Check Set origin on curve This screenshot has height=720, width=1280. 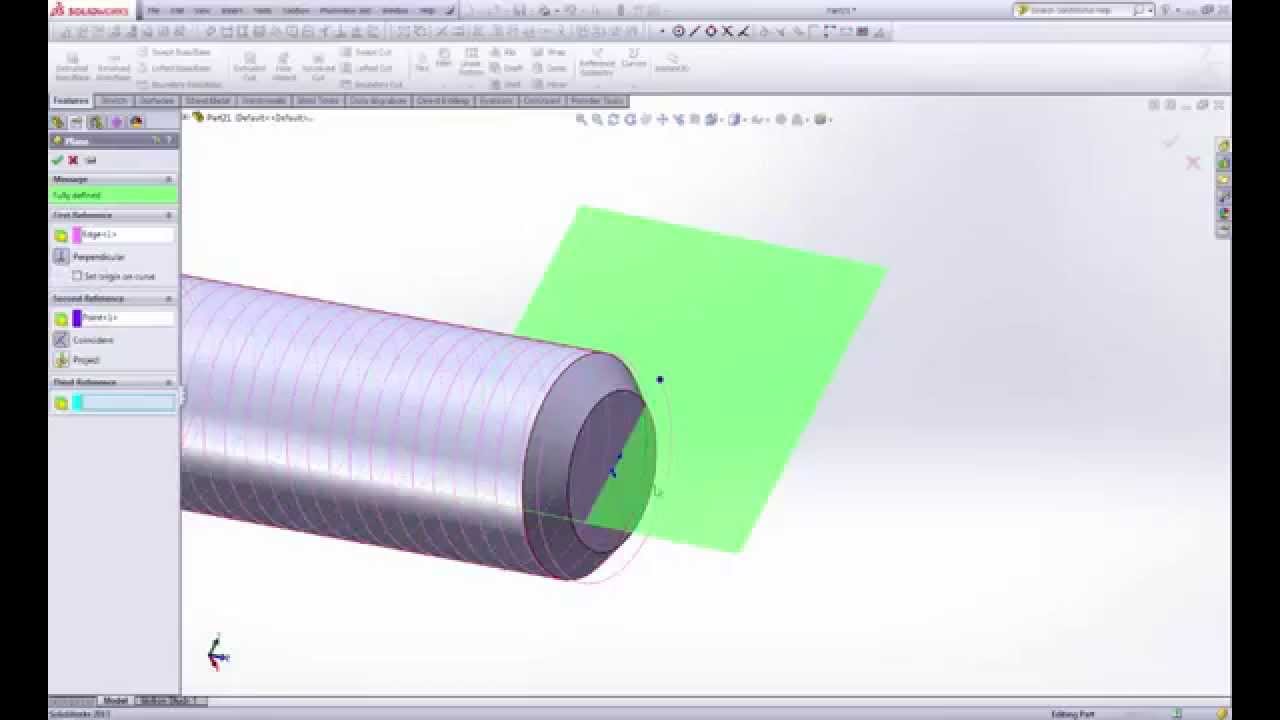tap(77, 276)
